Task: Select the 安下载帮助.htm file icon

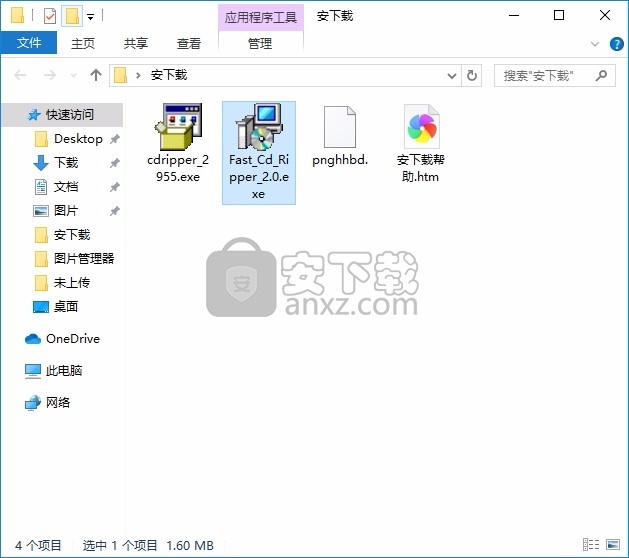Action: (421, 127)
